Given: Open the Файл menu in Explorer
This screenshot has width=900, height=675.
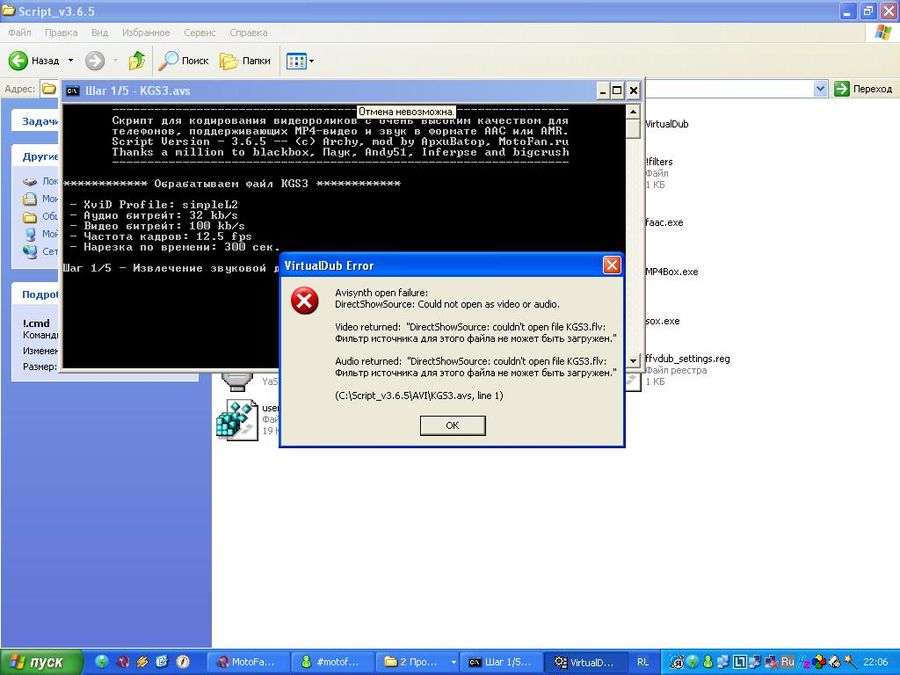Looking at the screenshot, I should point(20,33).
